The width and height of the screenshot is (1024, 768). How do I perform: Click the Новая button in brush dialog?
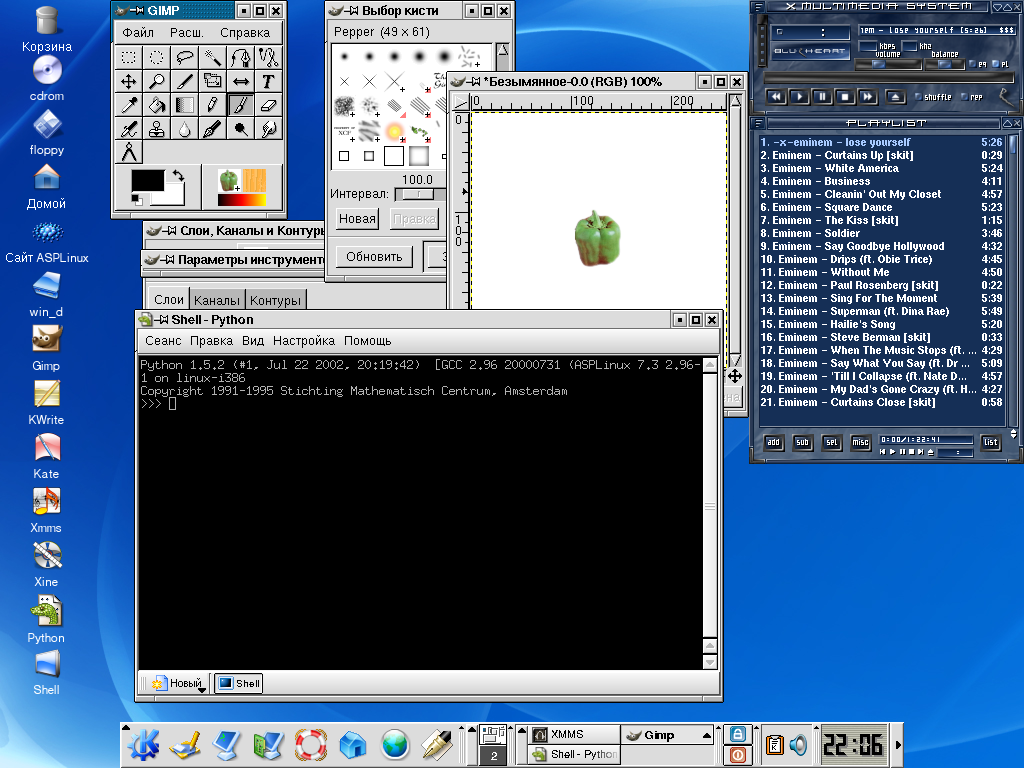[357, 219]
